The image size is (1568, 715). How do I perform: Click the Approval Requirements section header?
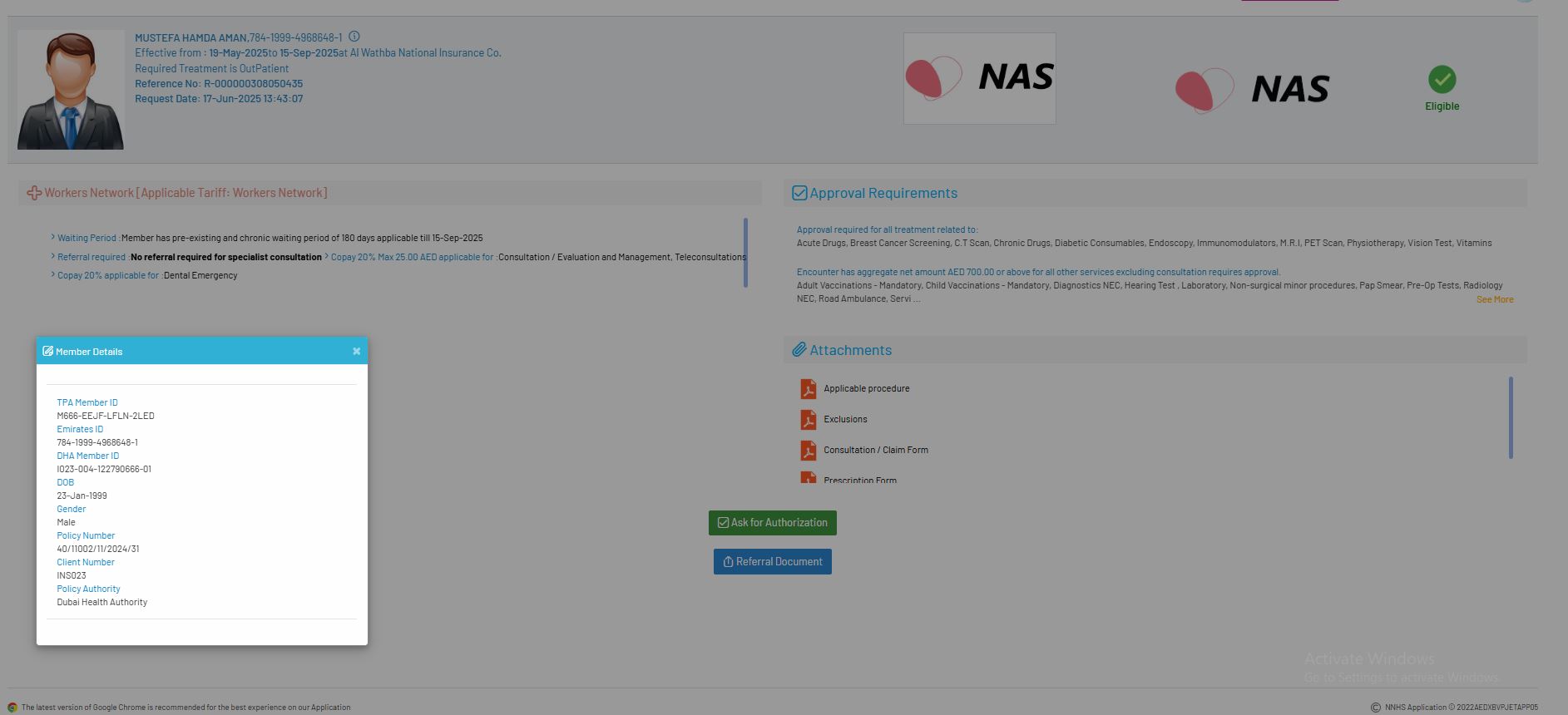tap(883, 193)
